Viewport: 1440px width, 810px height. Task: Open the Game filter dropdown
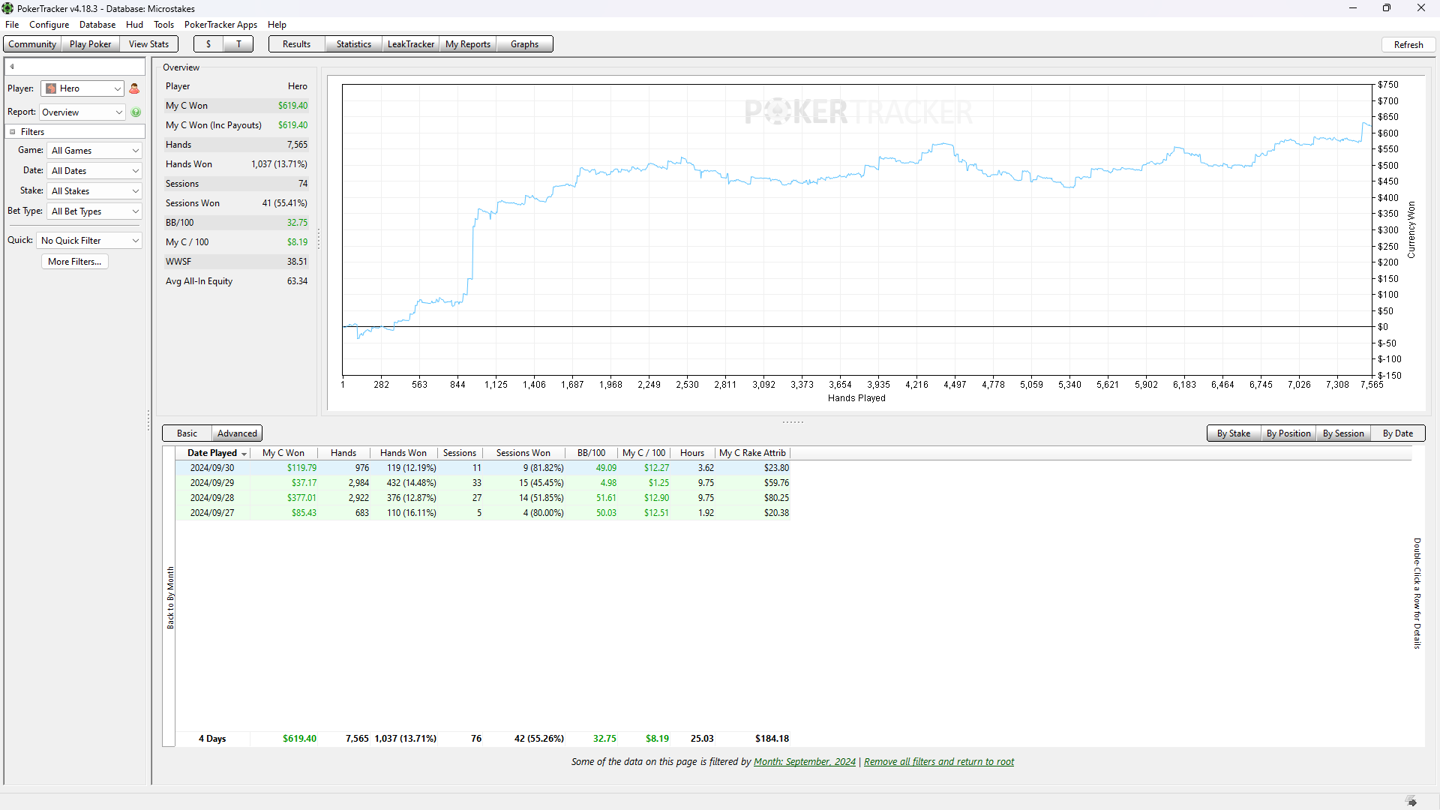coord(94,151)
